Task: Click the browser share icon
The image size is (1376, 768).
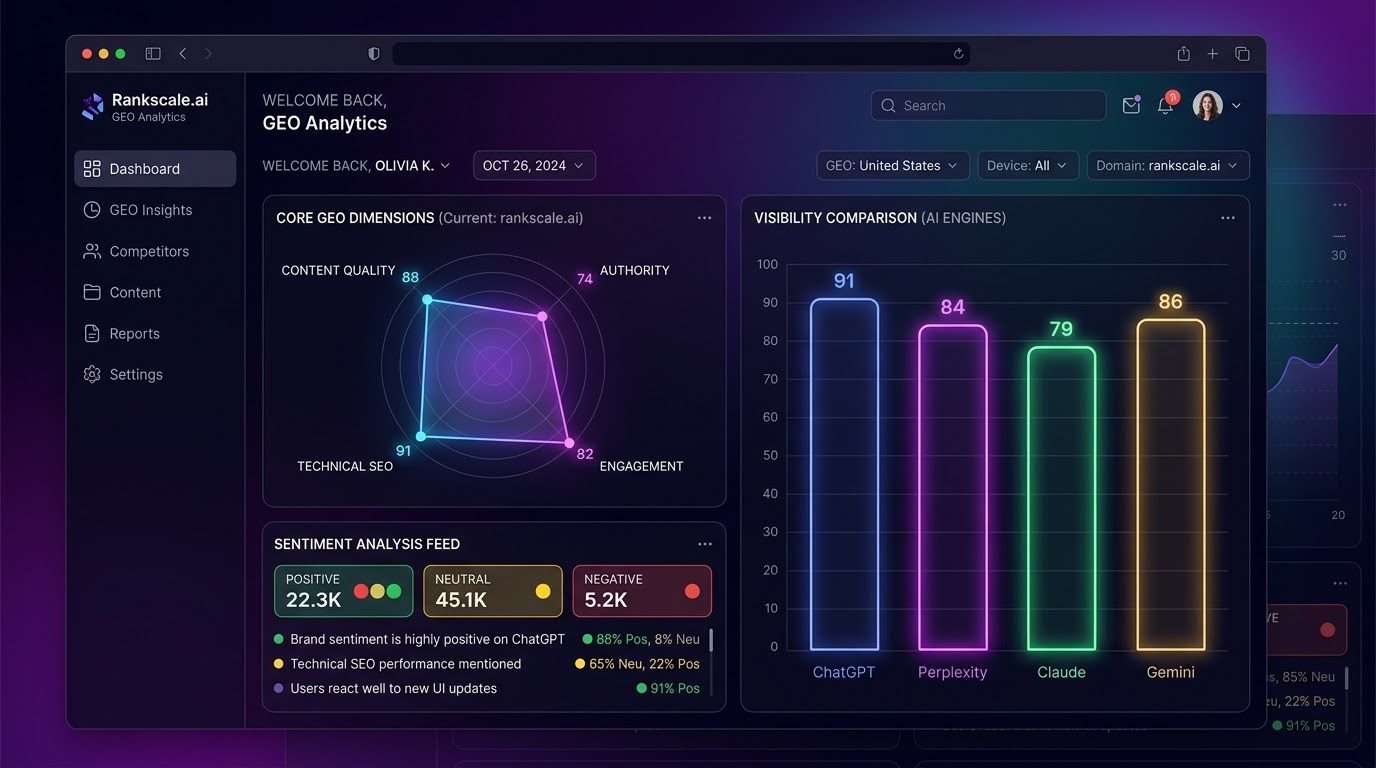Action: [1183, 54]
